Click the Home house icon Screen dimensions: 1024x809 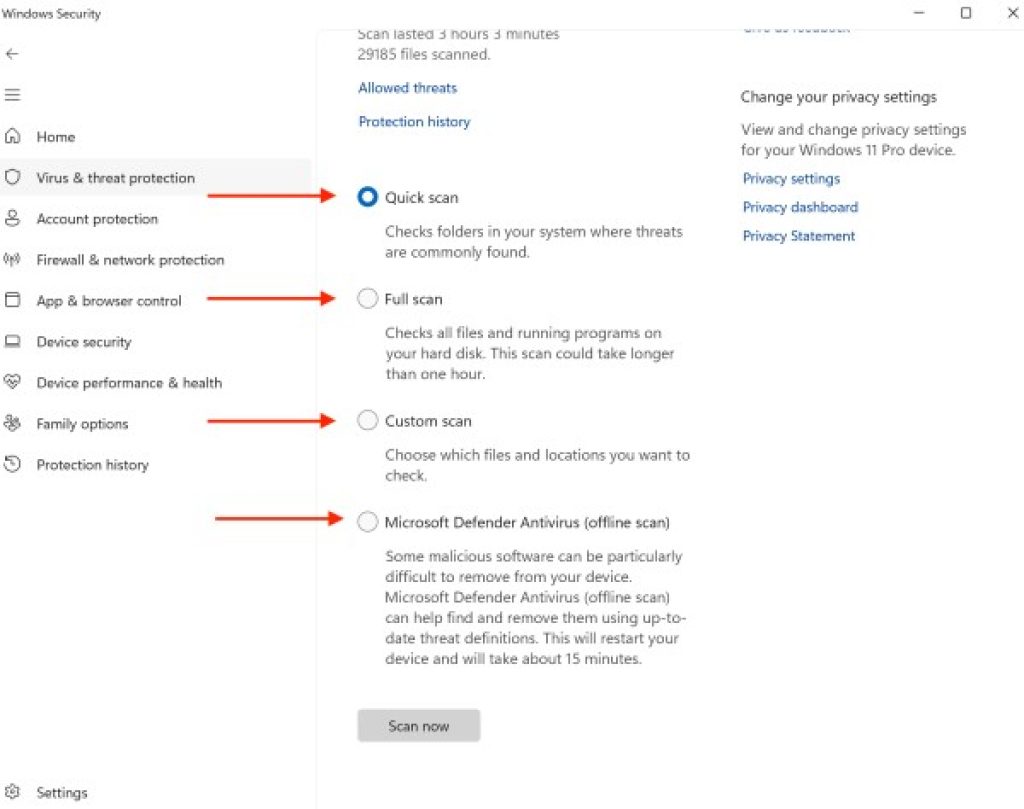point(13,137)
